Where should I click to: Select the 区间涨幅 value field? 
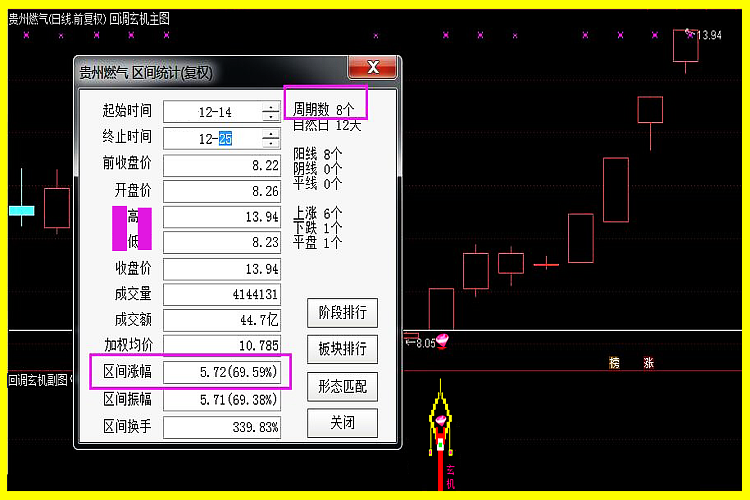[x=222, y=372]
